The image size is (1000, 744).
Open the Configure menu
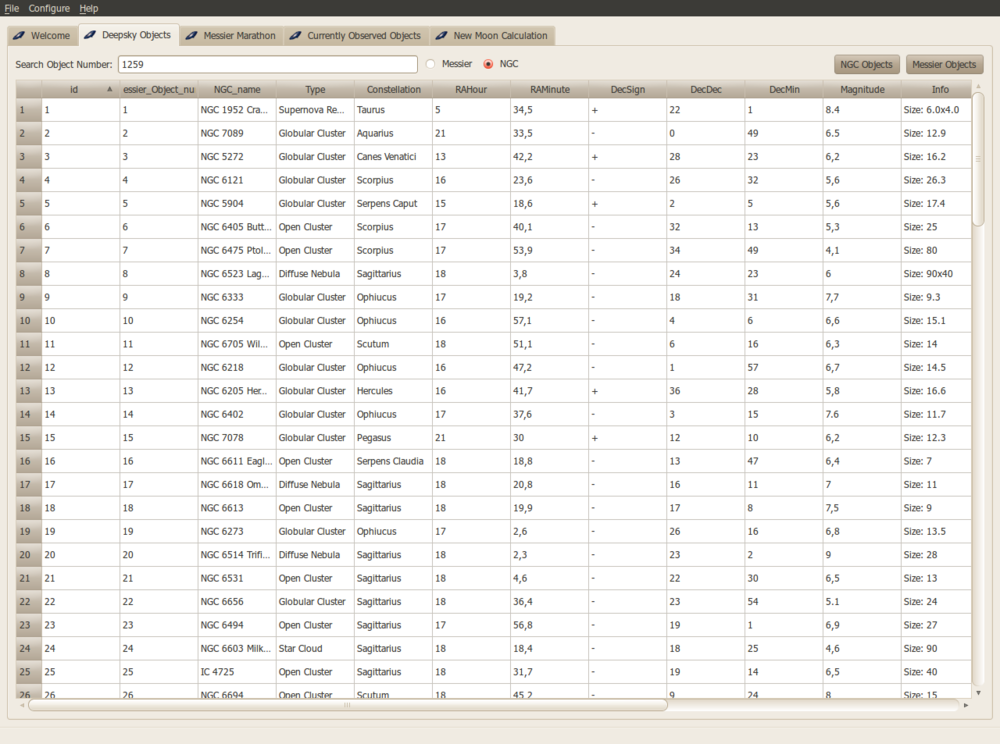(x=49, y=8)
